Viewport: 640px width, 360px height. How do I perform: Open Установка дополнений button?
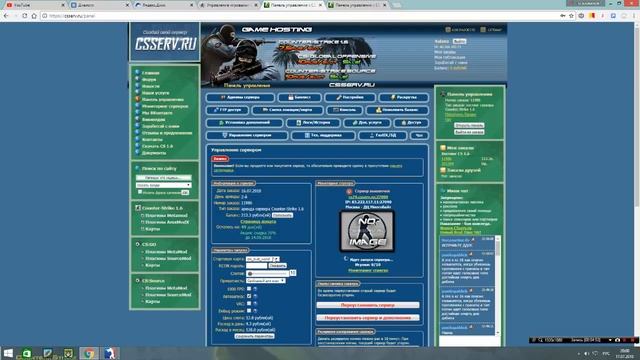244,123
